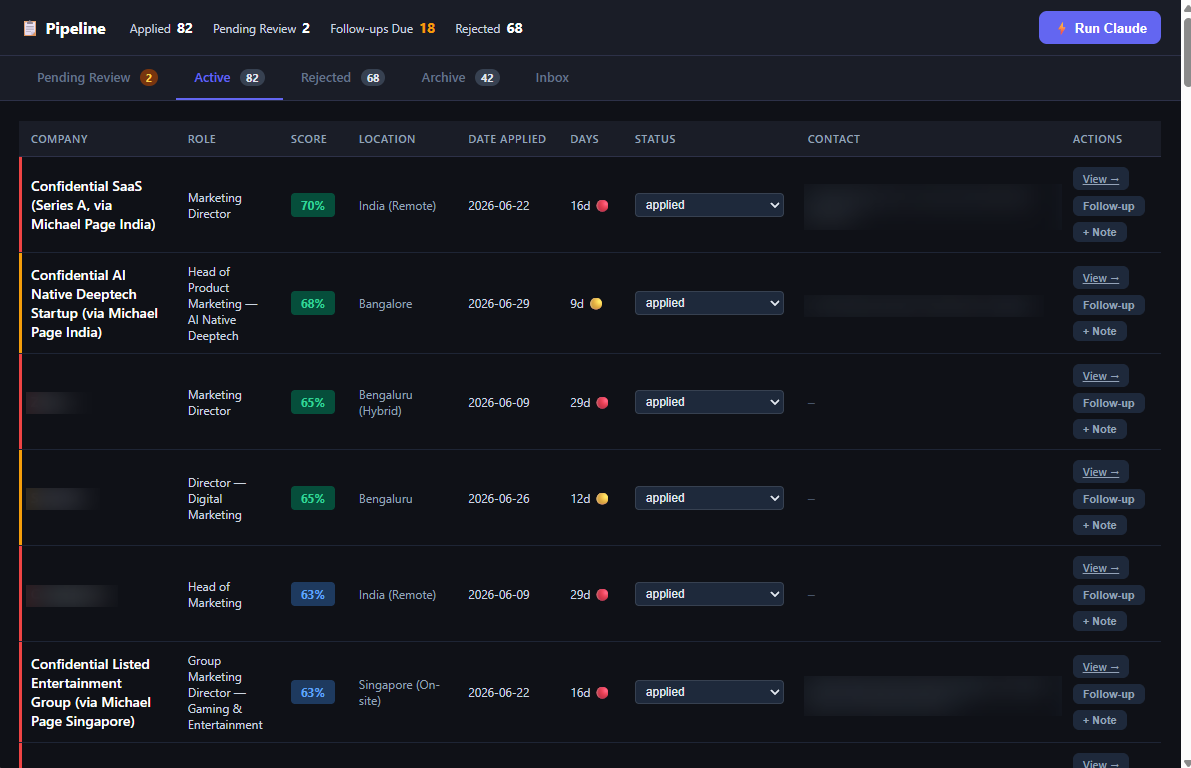Click the DATE APPLIED column header
The image size is (1191, 768).
click(x=507, y=139)
